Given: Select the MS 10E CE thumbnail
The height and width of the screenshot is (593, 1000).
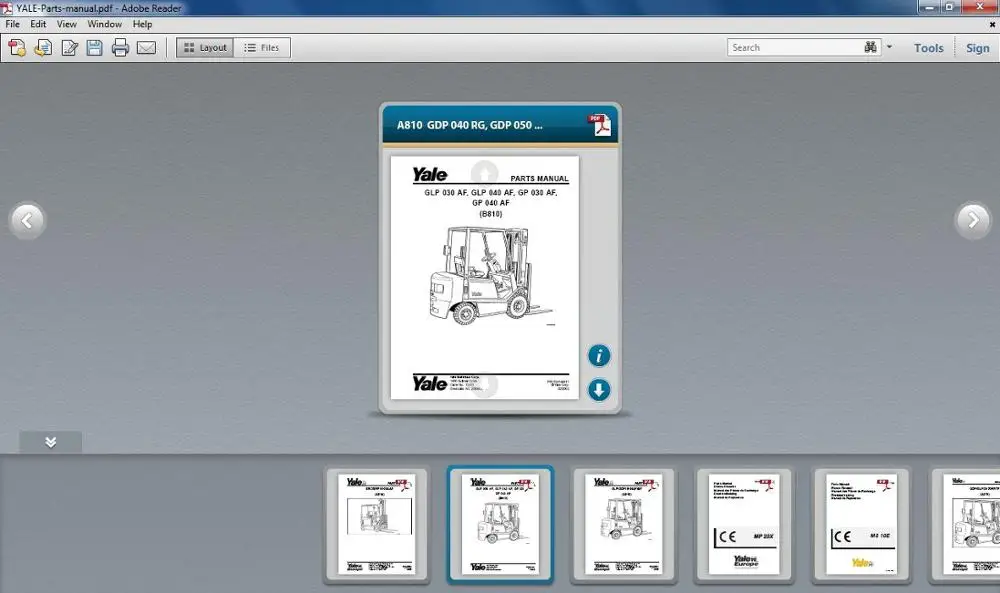Looking at the screenshot, I should click(x=862, y=524).
